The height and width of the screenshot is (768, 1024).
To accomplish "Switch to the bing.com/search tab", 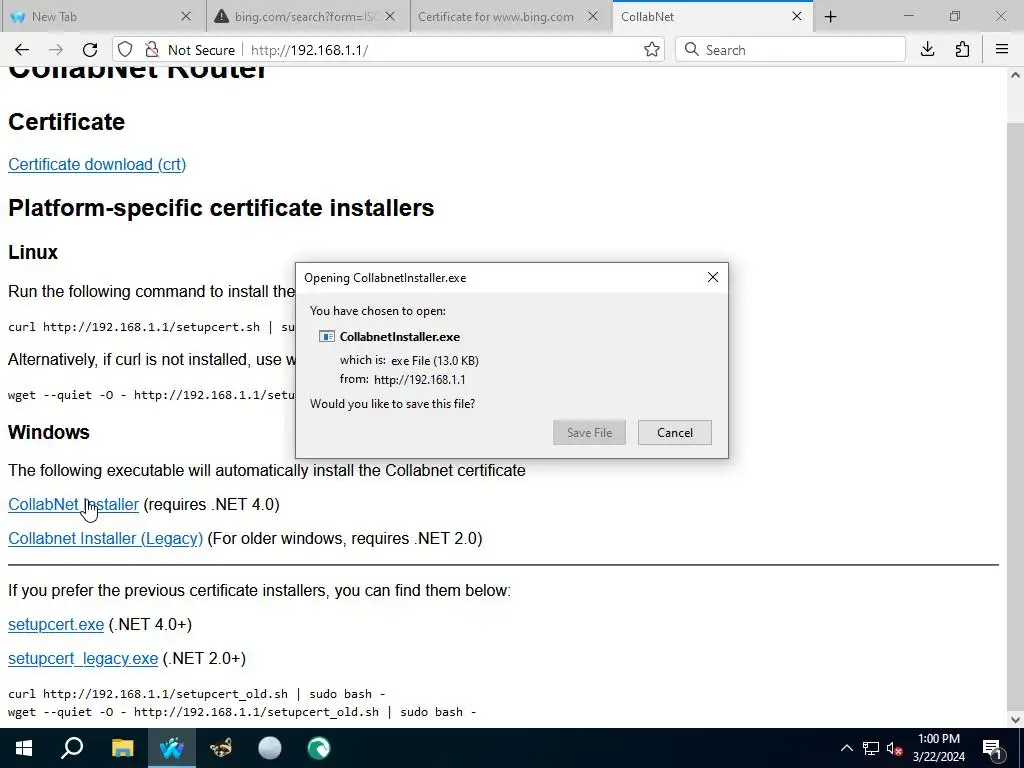I will 307,17.
